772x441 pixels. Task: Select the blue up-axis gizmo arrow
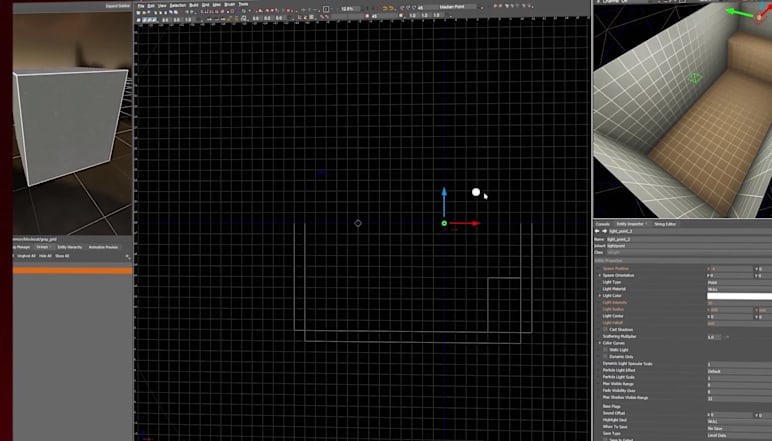click(444, 201)
